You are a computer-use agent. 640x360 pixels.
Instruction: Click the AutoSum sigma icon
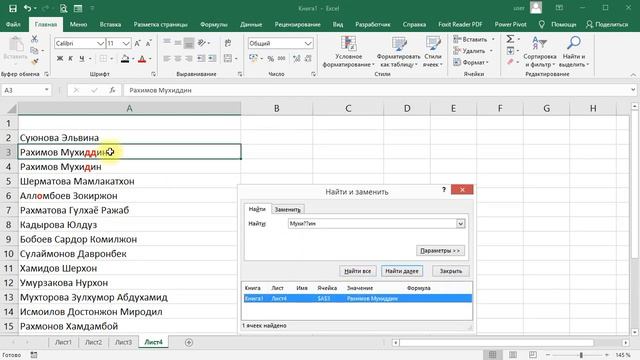point(510,39)
